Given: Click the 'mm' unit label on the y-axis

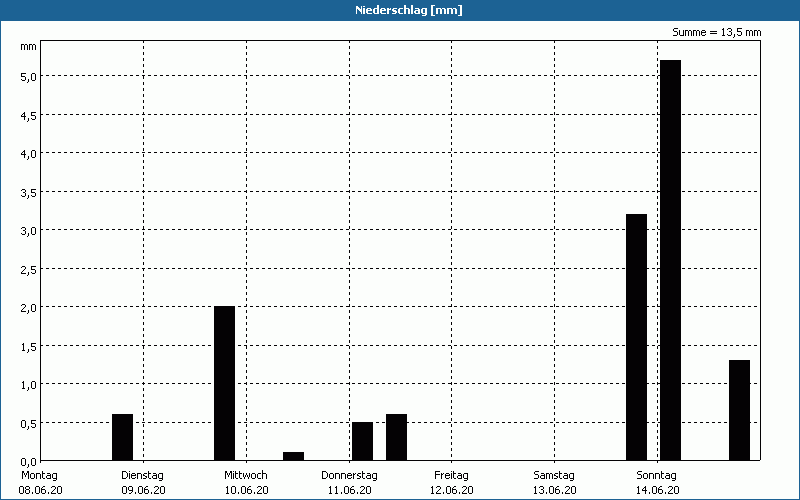Looking at the screenshot, I should (28, 47).
